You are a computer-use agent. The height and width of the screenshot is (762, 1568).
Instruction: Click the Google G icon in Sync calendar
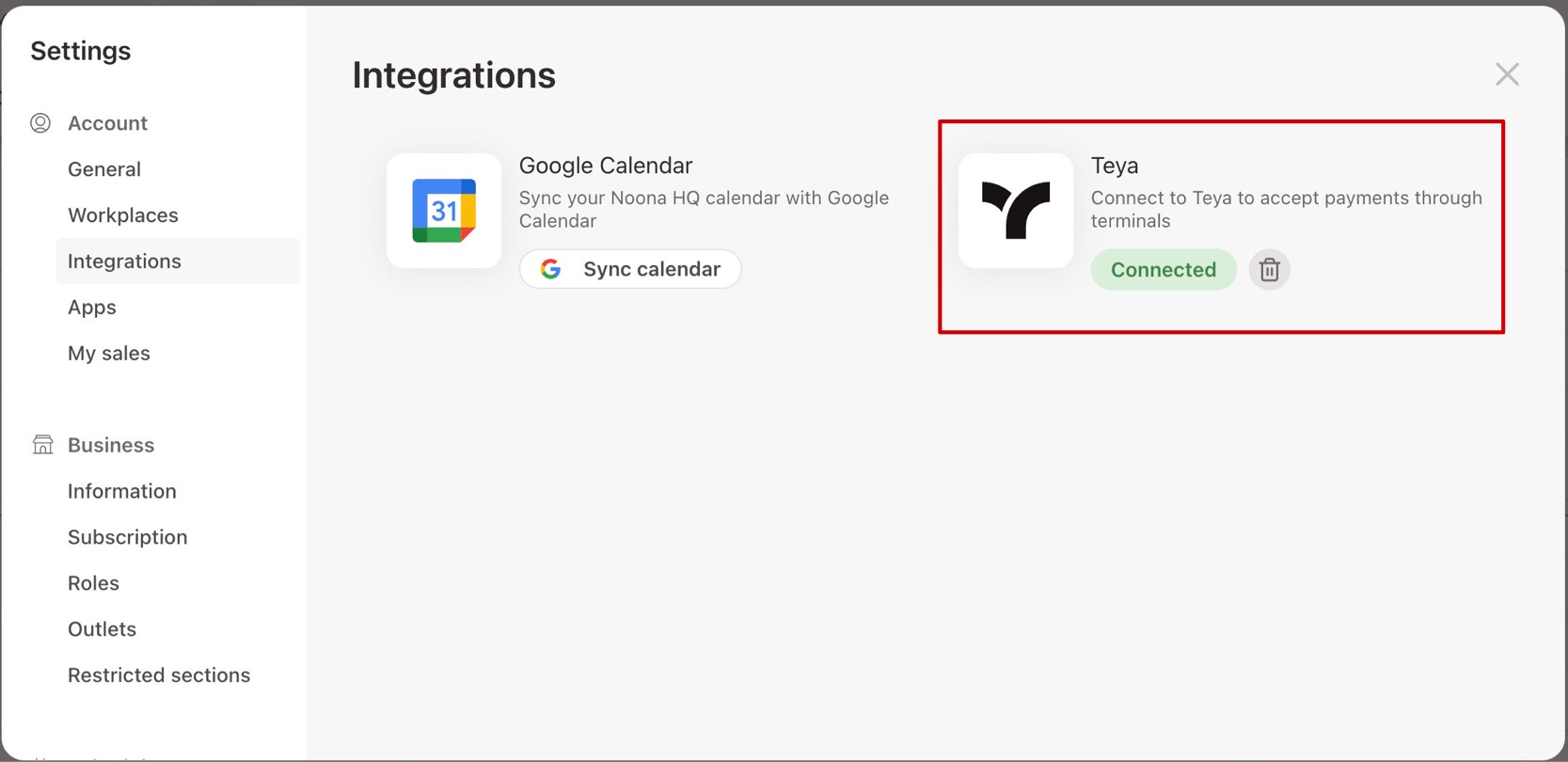[x=551, y=269]
